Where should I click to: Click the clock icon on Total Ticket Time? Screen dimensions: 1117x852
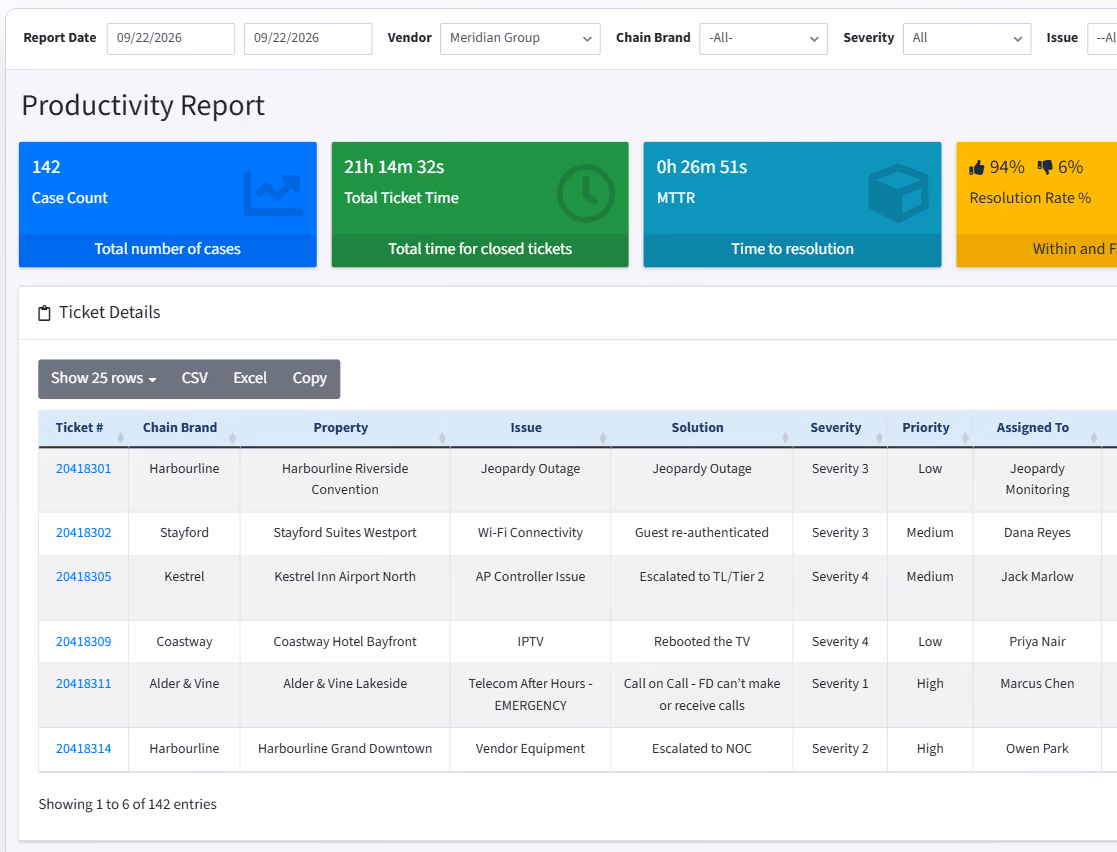click(x=586, y=193)
